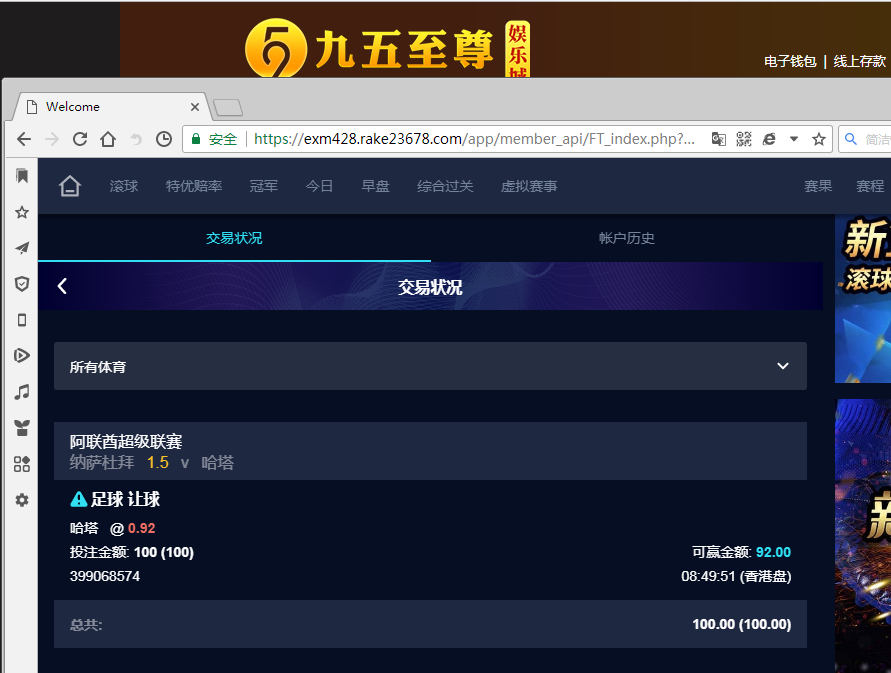Click the URL address field
Viewport: 891px width, 673px height.
click(x=474, y=139)
